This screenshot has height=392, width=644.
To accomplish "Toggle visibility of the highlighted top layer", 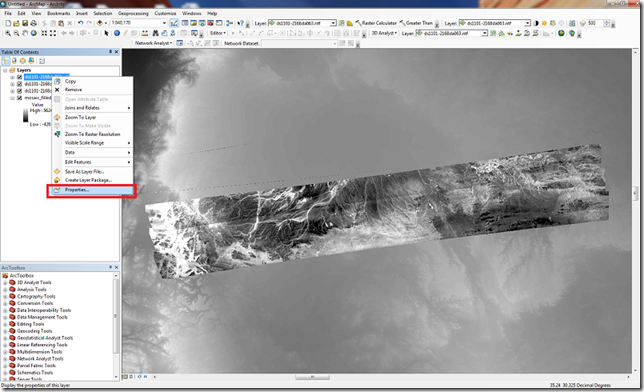I will pos(19,77).
